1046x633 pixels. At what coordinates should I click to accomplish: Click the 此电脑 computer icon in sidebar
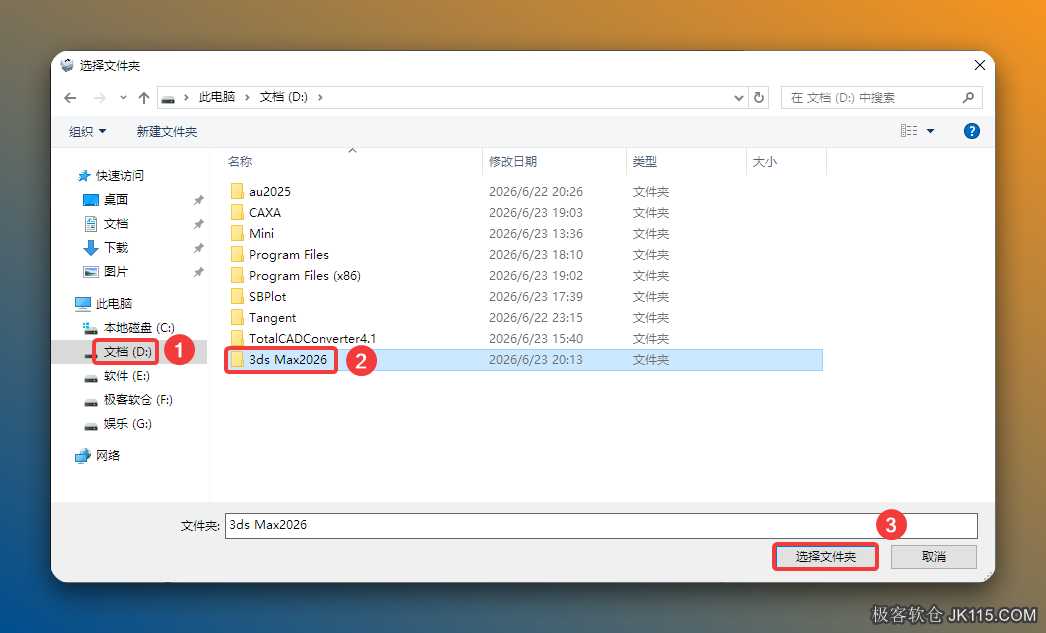[83, 303]
